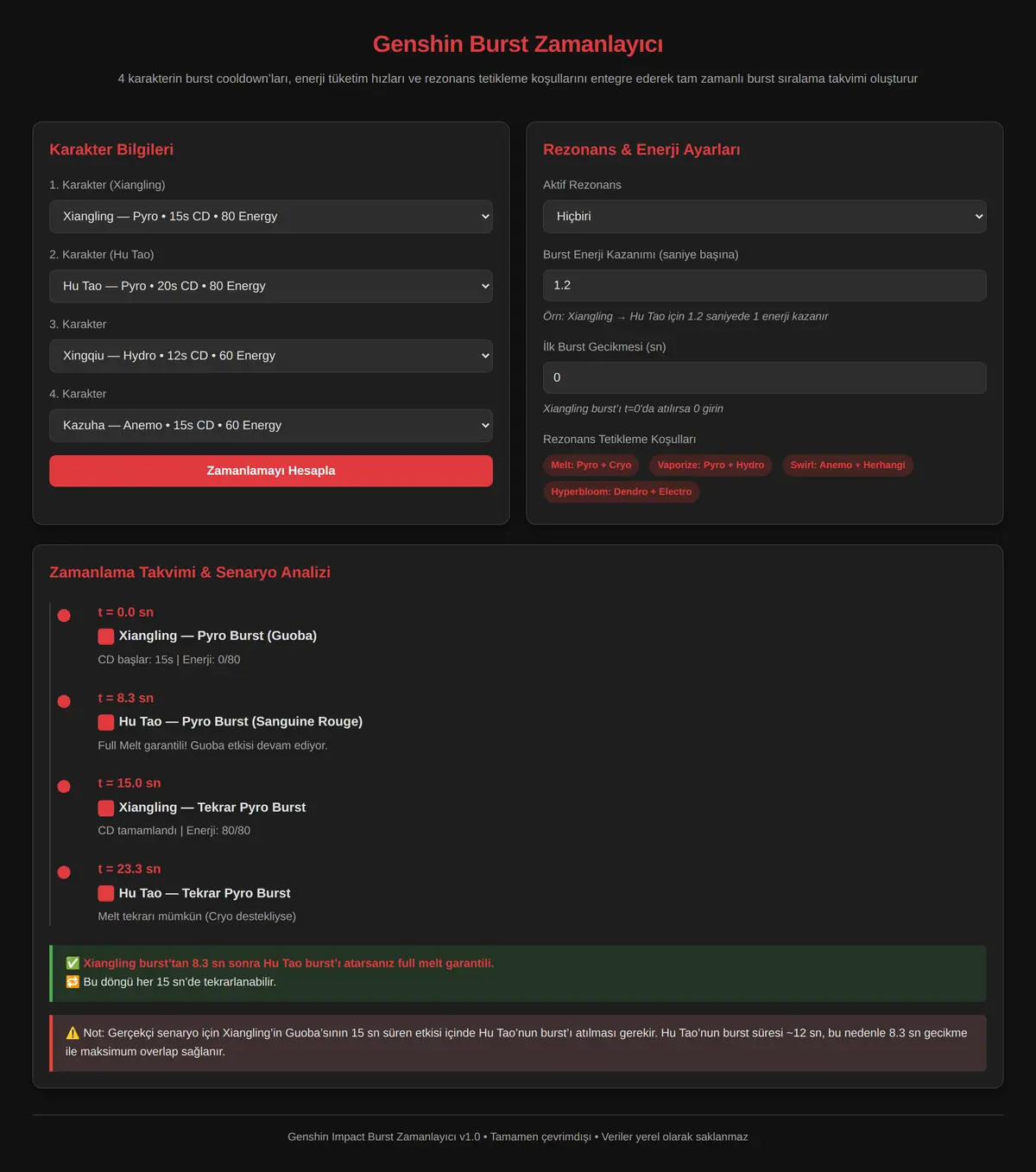The image size is (1036, 1172).
Task: Click 'Melt tekrarı mümkün (Cryo destekliyse)' text
Action: click(197, 916)
